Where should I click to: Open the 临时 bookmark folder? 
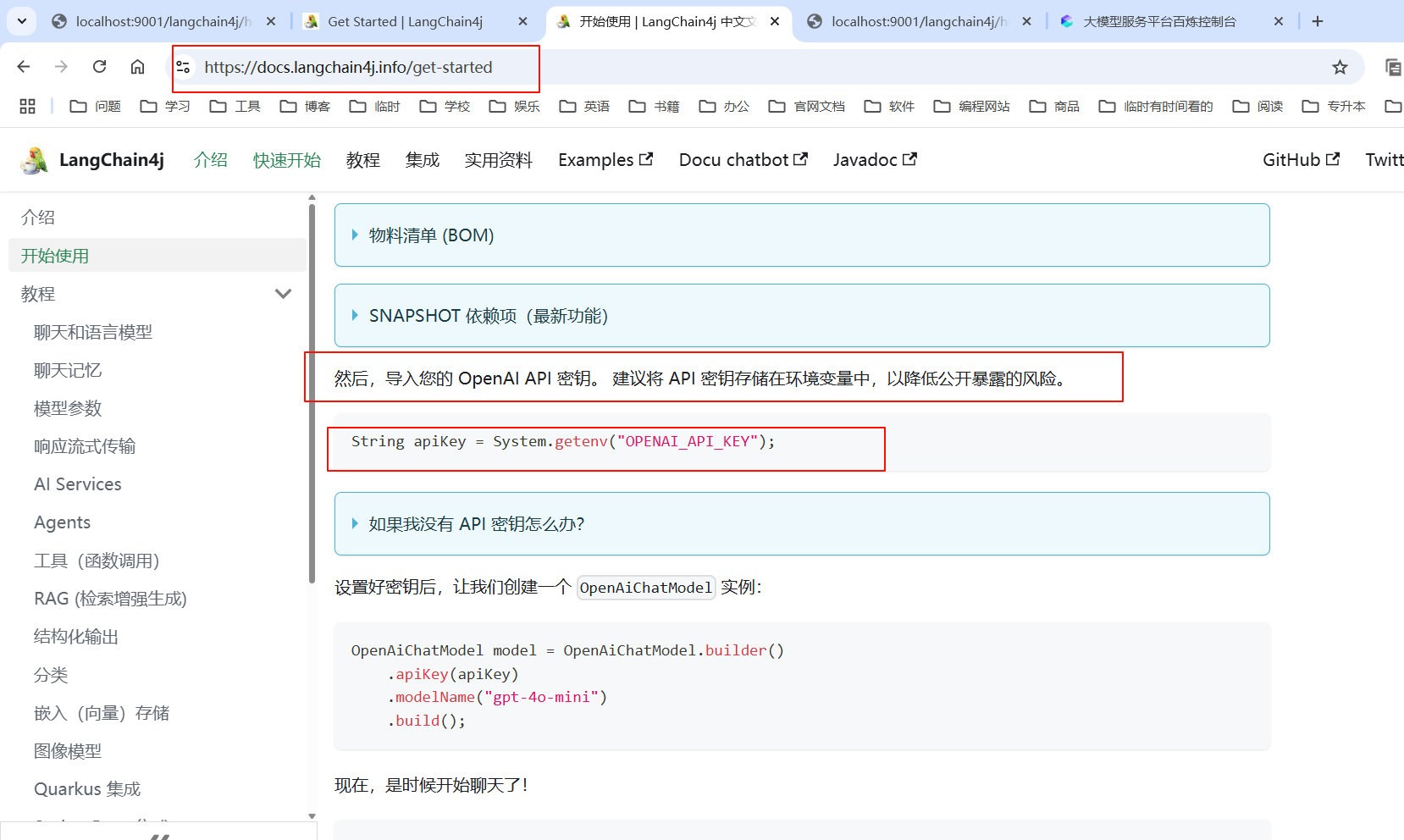click(375, 106)
